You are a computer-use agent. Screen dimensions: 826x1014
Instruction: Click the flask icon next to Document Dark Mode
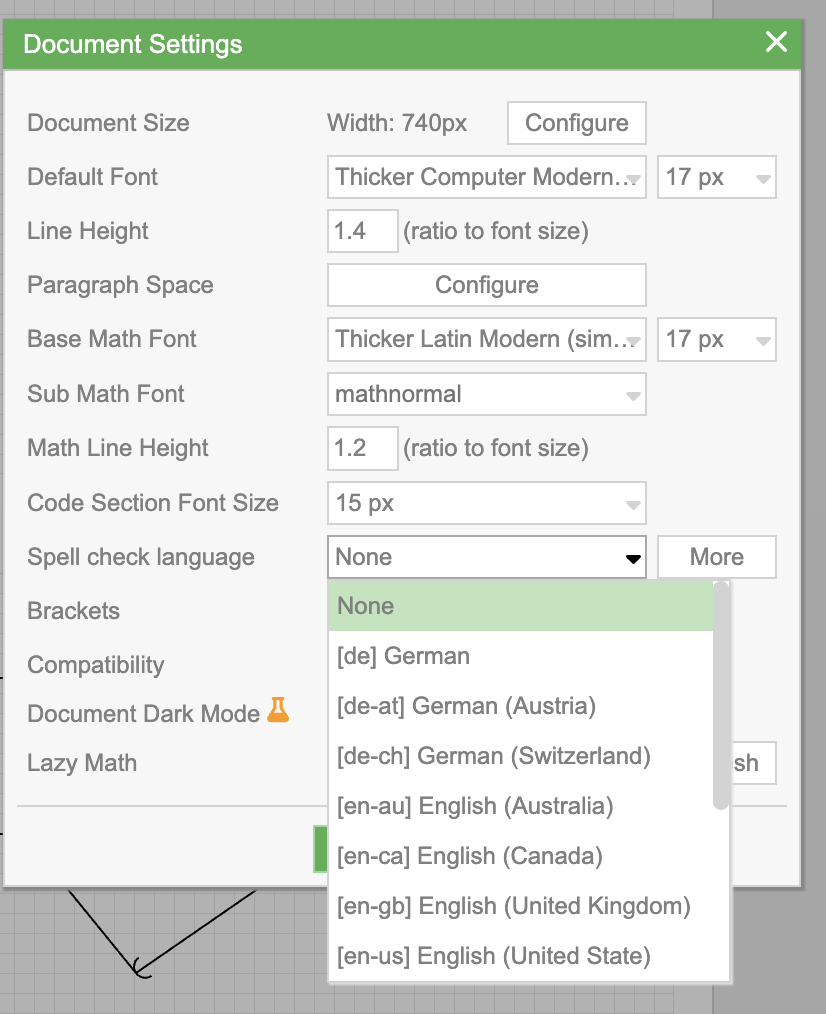tap(278, 710)
